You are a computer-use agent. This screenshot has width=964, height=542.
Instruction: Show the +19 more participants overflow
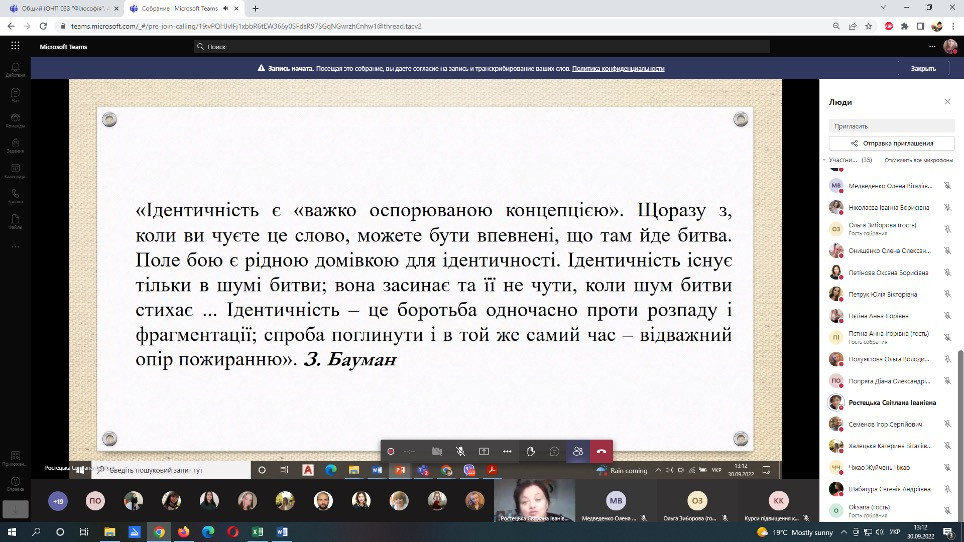(x=58, y=501)
